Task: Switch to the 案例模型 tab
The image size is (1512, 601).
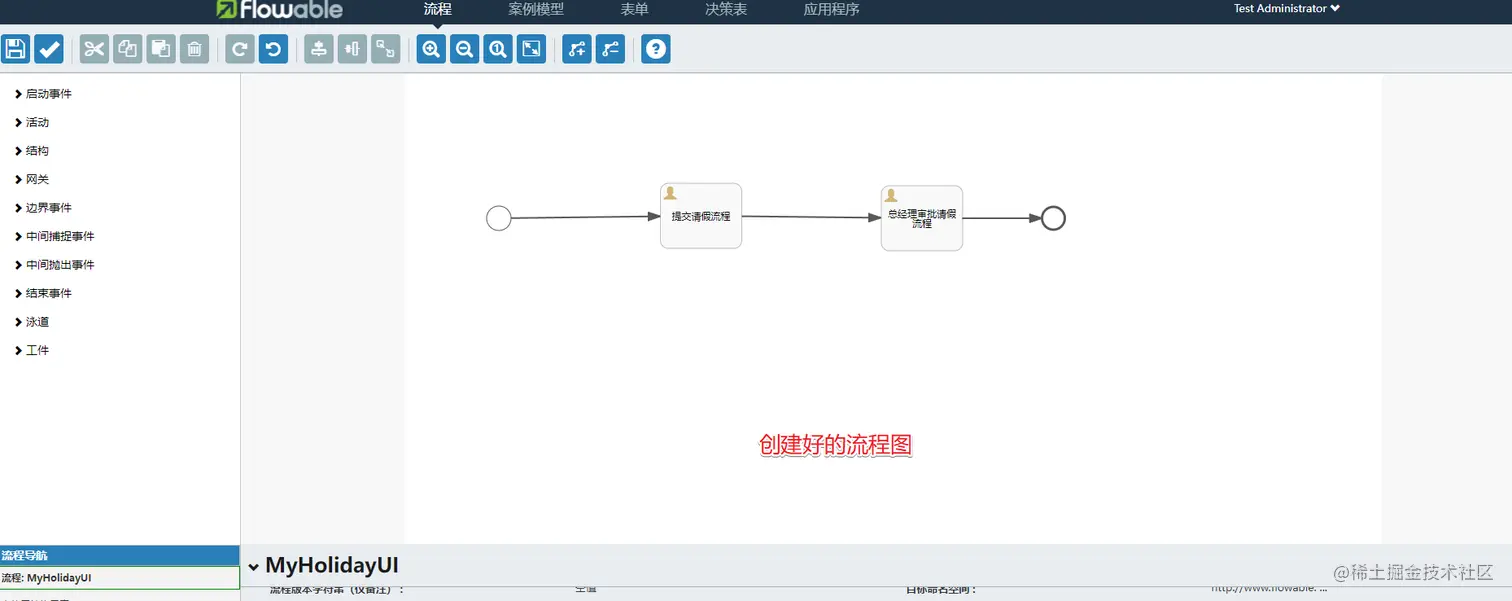Action: (536, 9)
